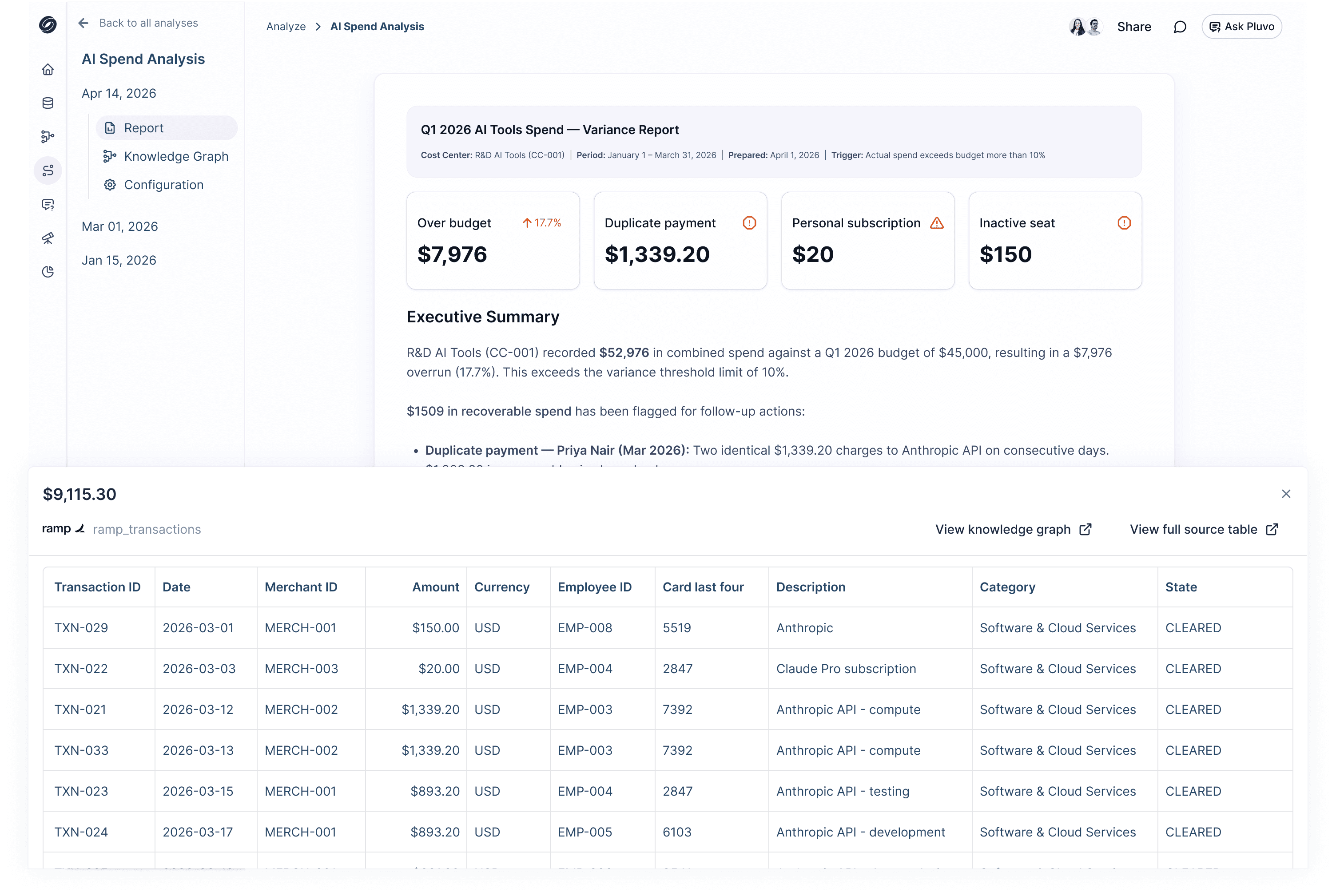This screenshot has width=1336, height=896.
Task: Click the back arrow icon
Action: click(x=83, y=23)
